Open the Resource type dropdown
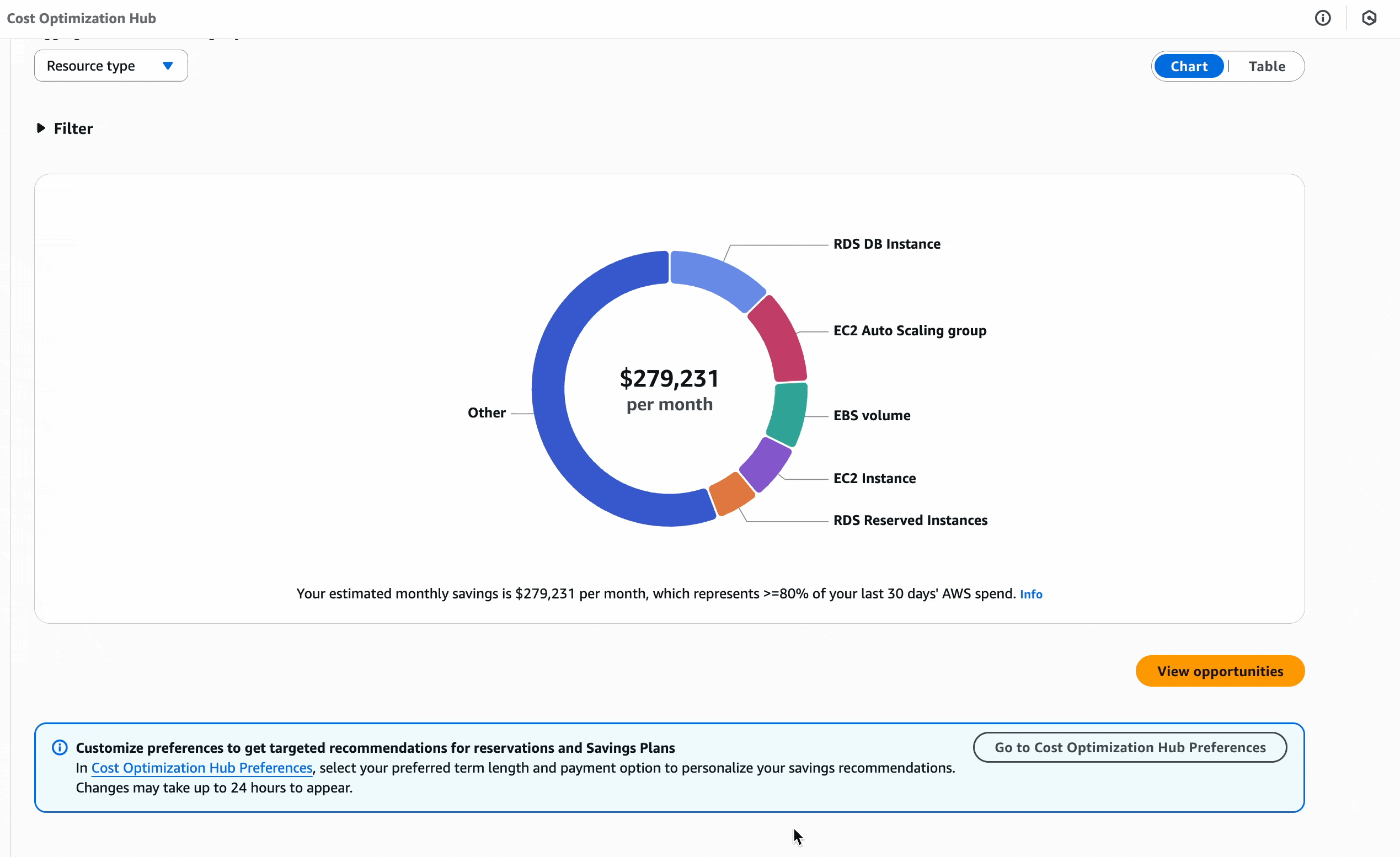 (111, 66)
